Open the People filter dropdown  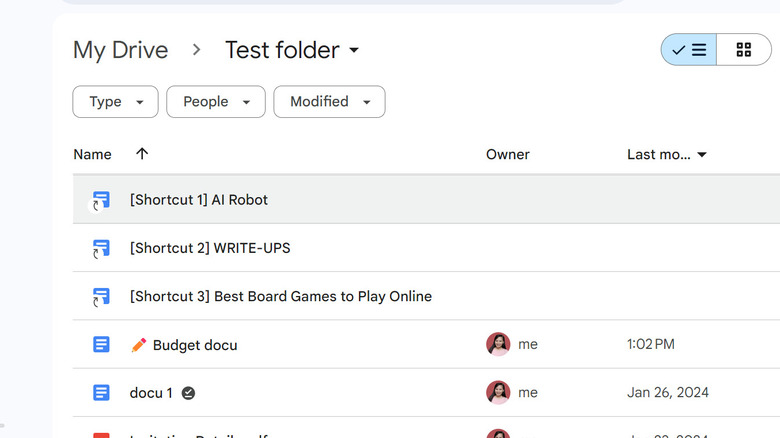coord(216,102)
